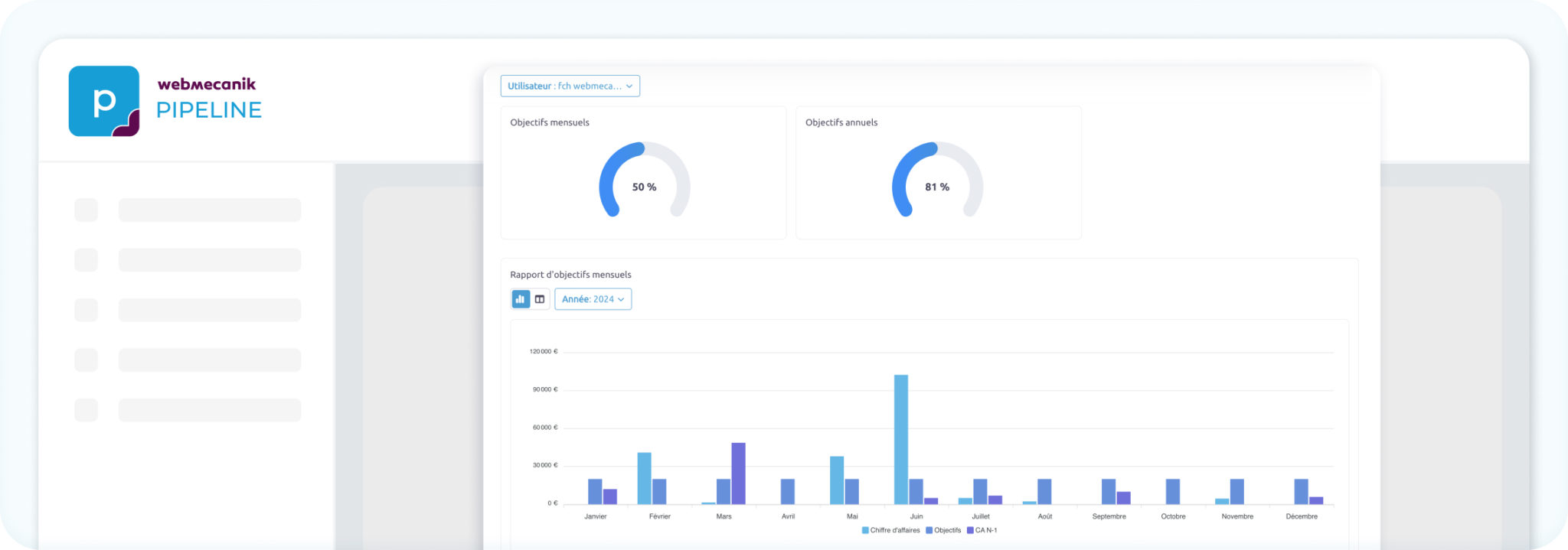This screenshot has height=550, width=1568.
Task: Select the third sidebar menu placeholder
Action: (x=209, y=310)
